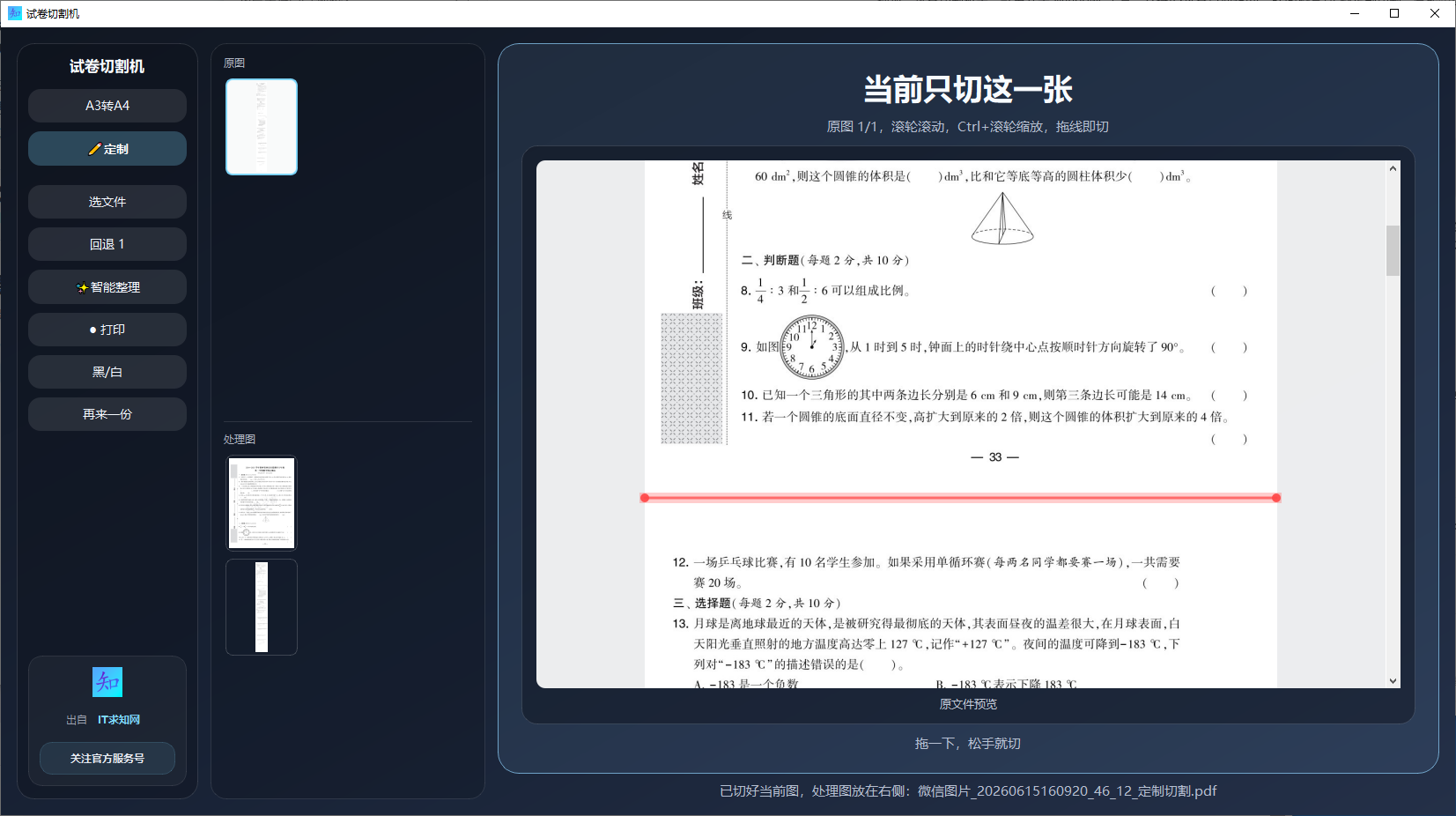
Task: Click the preview vertical scrollbar thumb
Action: 1393,250
